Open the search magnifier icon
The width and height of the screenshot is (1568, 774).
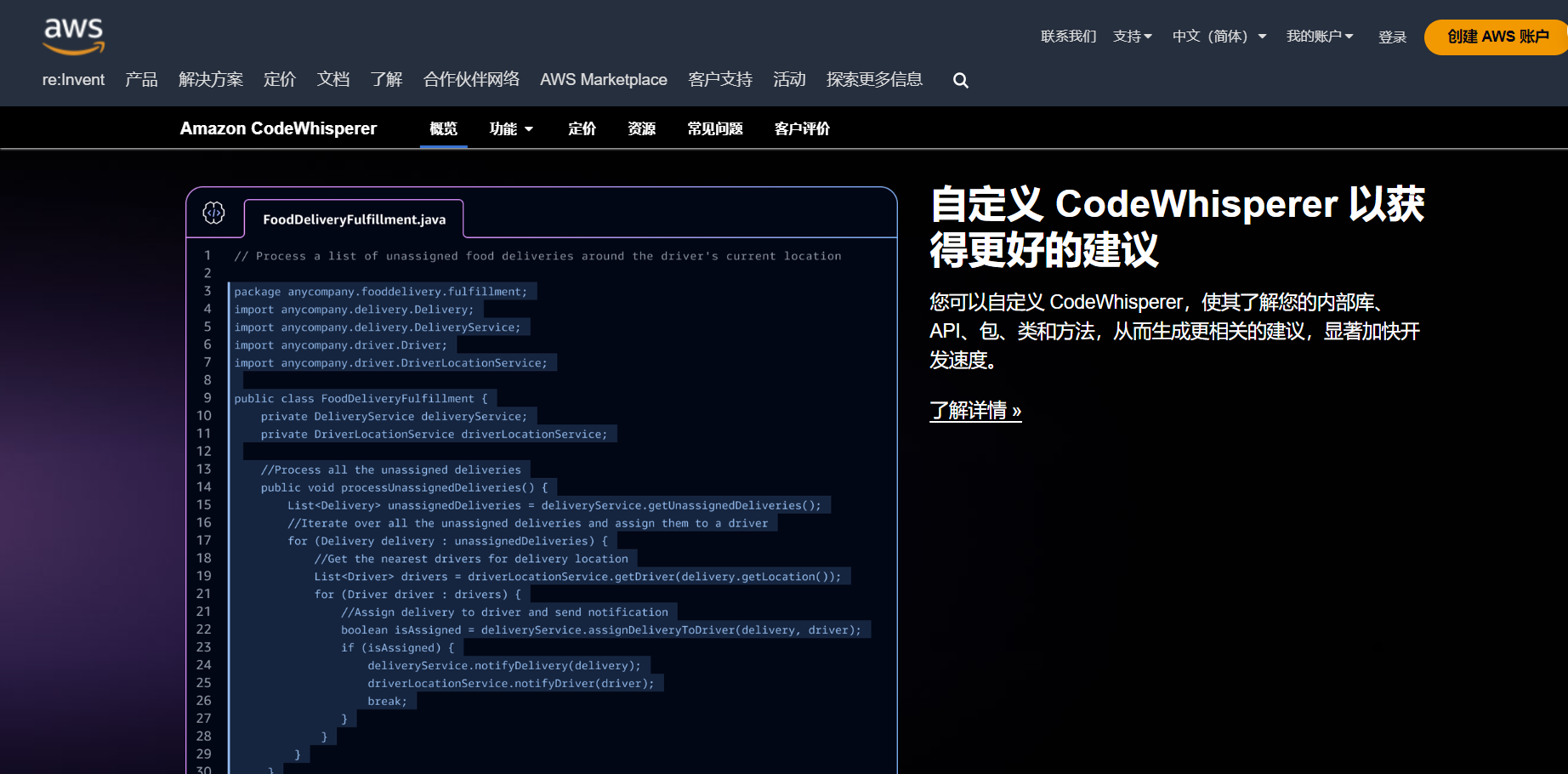coord(960,80)
